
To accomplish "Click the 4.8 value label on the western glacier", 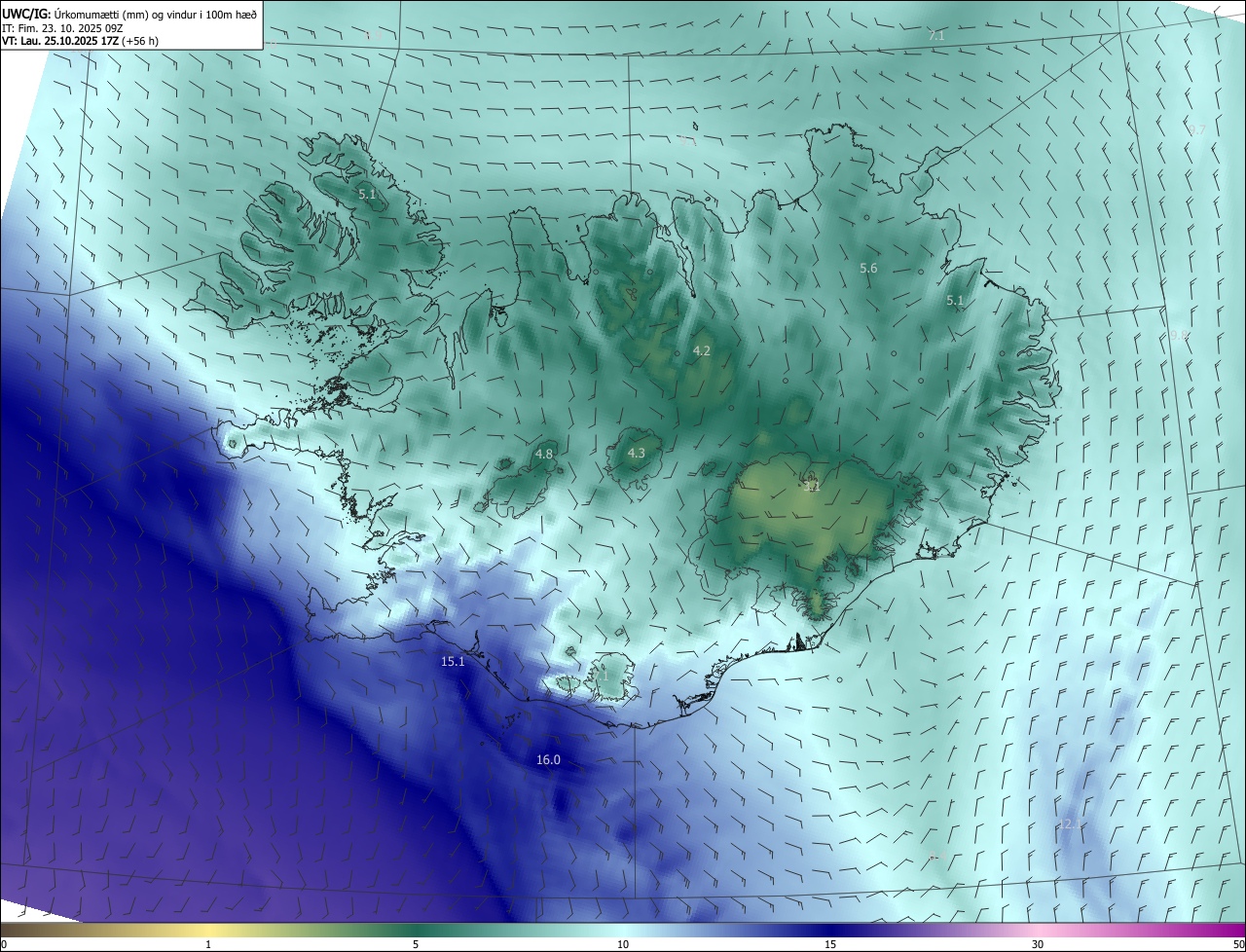I will pyautogui.click(x=544, y=454).
